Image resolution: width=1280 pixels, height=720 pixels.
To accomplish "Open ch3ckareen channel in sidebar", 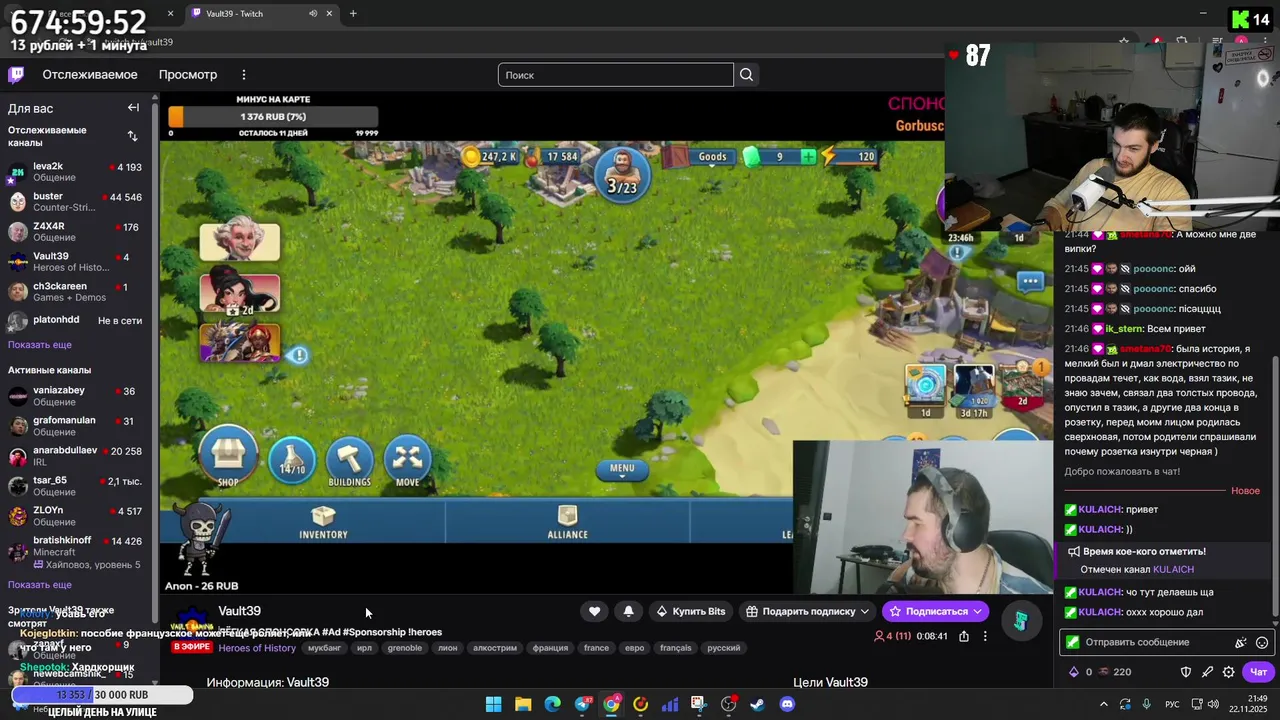I will coord(76,292).
